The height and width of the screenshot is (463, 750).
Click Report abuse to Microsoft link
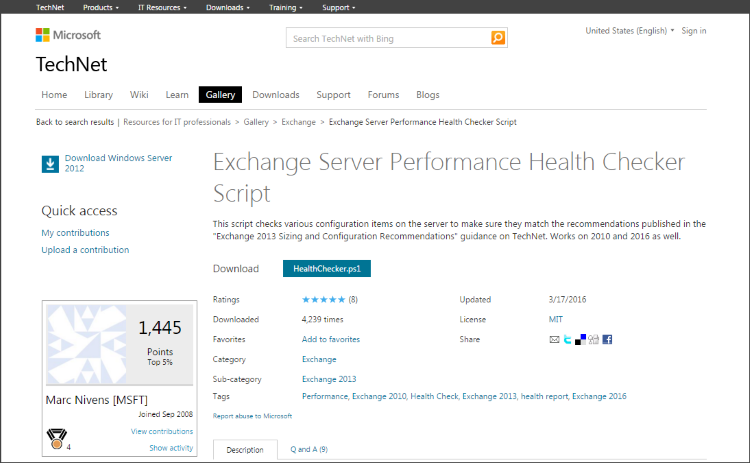253,416
